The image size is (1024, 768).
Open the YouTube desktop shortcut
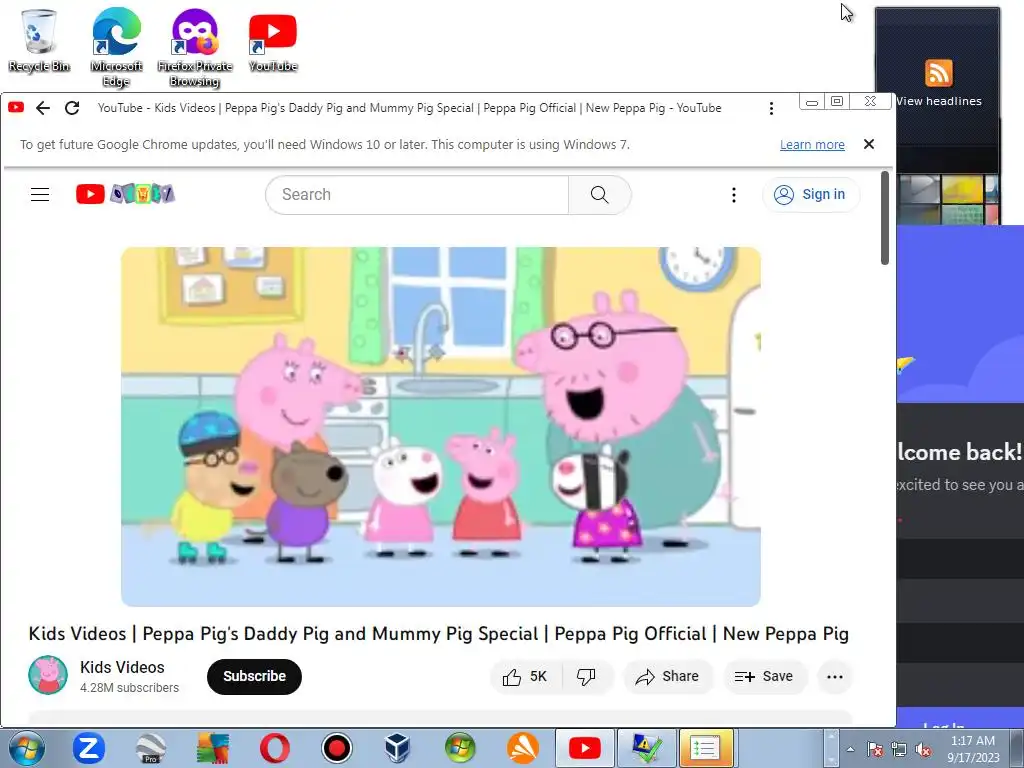tap(272, 40)
